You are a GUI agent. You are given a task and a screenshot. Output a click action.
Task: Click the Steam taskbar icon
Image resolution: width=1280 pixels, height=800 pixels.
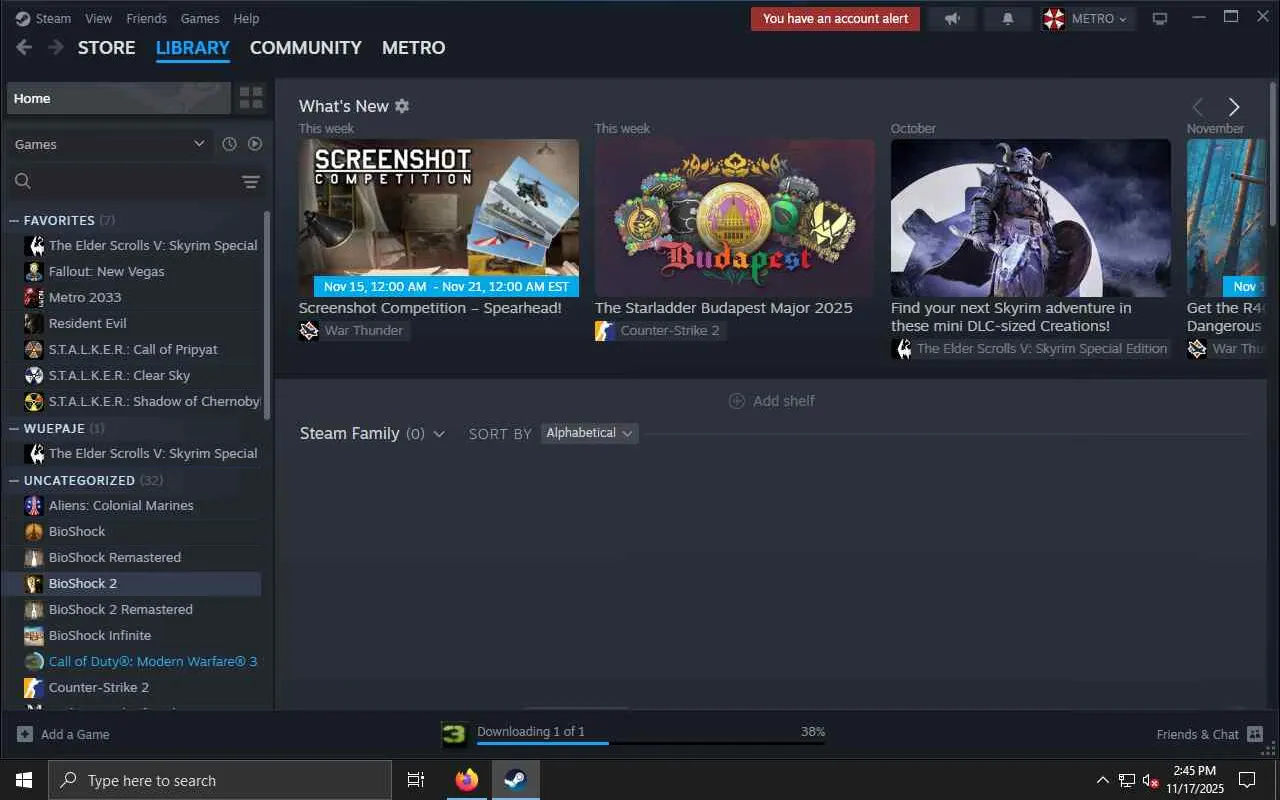point(515,780)
